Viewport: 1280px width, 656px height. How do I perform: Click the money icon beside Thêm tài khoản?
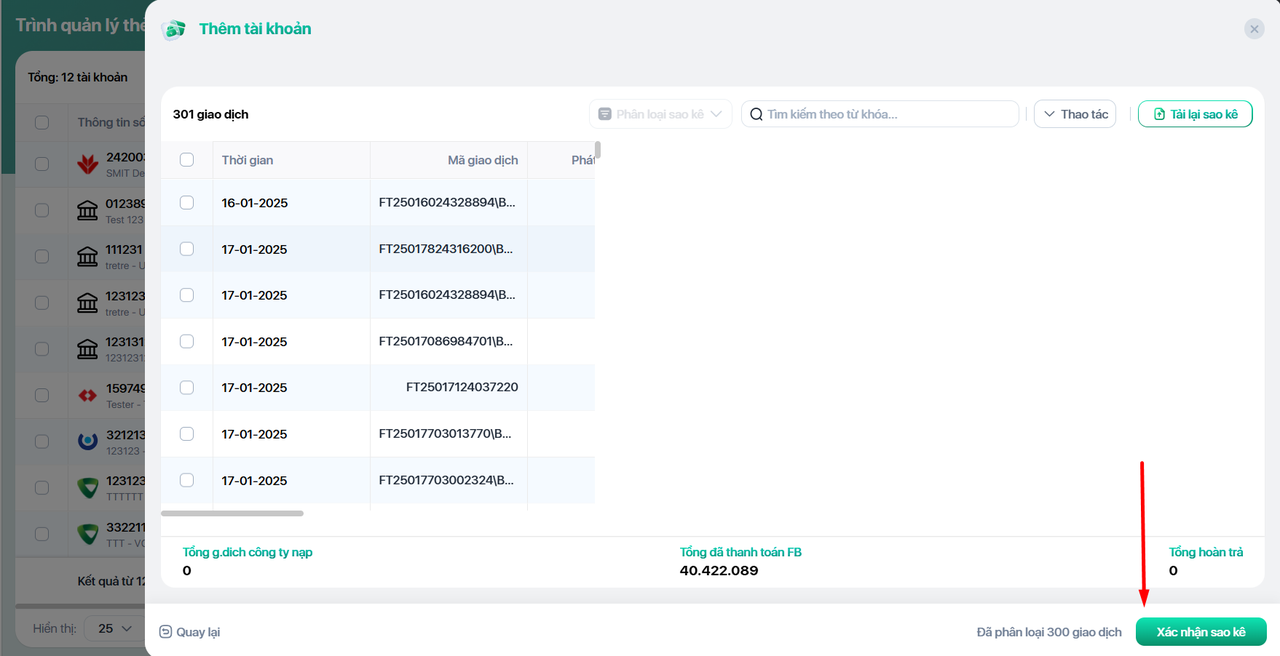[x=174, y=30]
